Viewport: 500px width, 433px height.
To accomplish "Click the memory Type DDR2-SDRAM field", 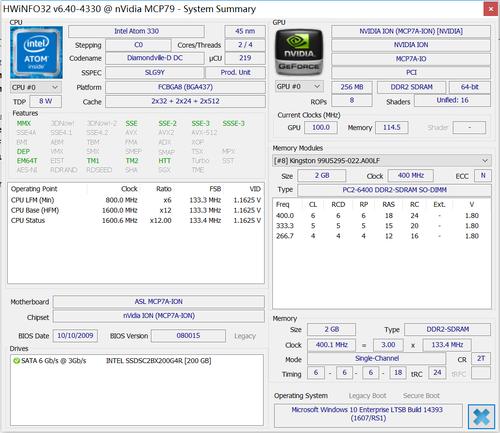I will [447, 330].
